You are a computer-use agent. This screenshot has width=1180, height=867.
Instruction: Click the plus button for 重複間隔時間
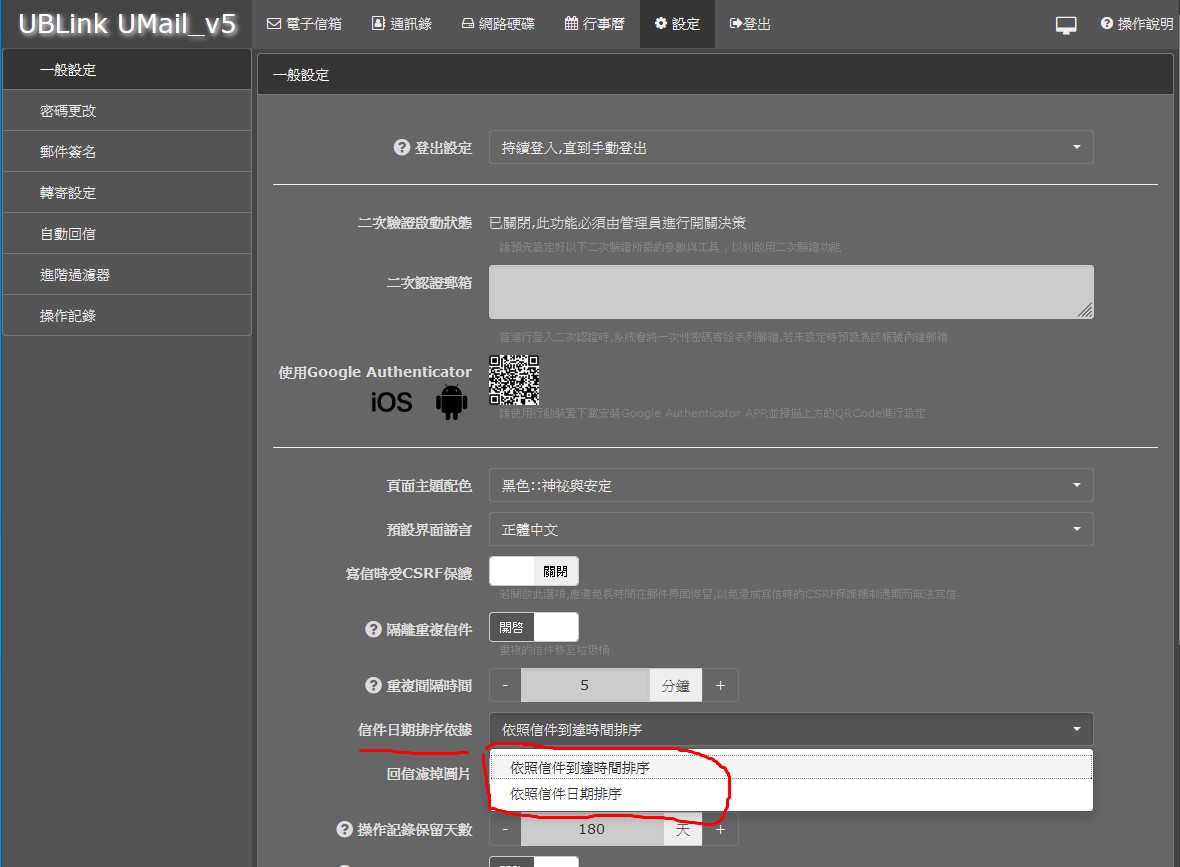point(720,686)
